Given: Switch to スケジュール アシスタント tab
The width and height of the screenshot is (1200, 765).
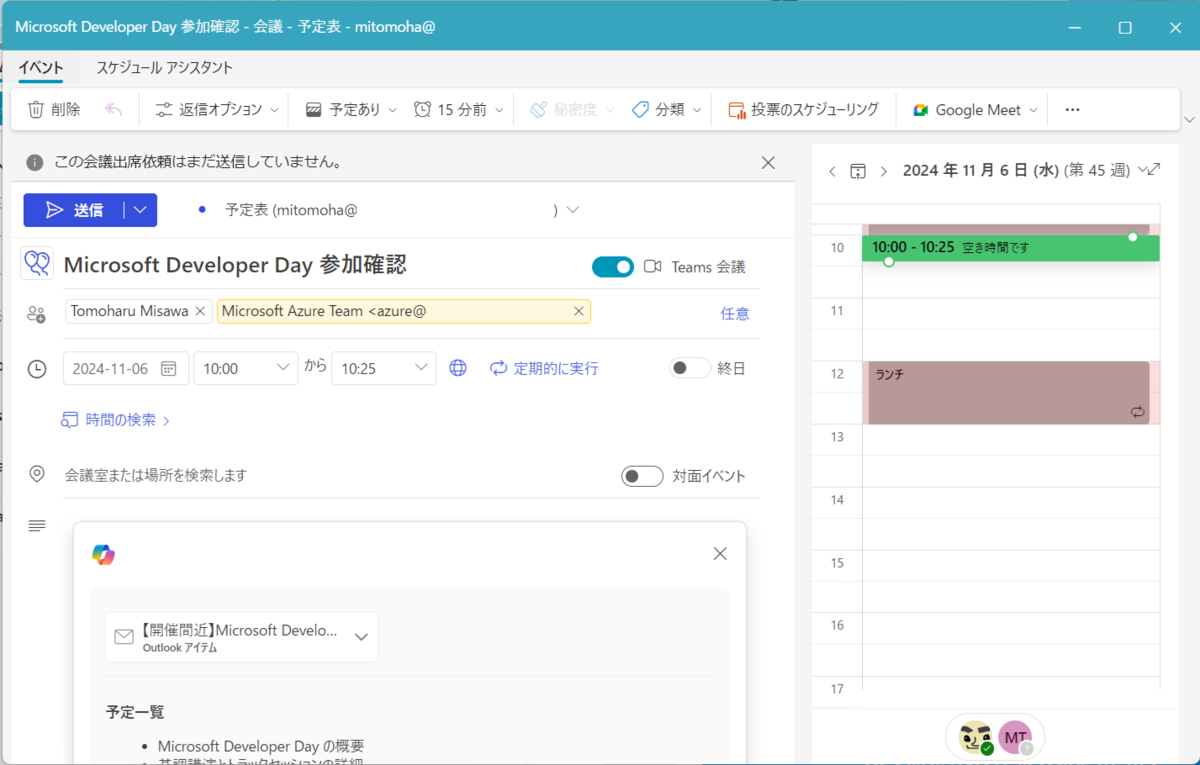Looking at the screenshot, I should tap(164, 68).
